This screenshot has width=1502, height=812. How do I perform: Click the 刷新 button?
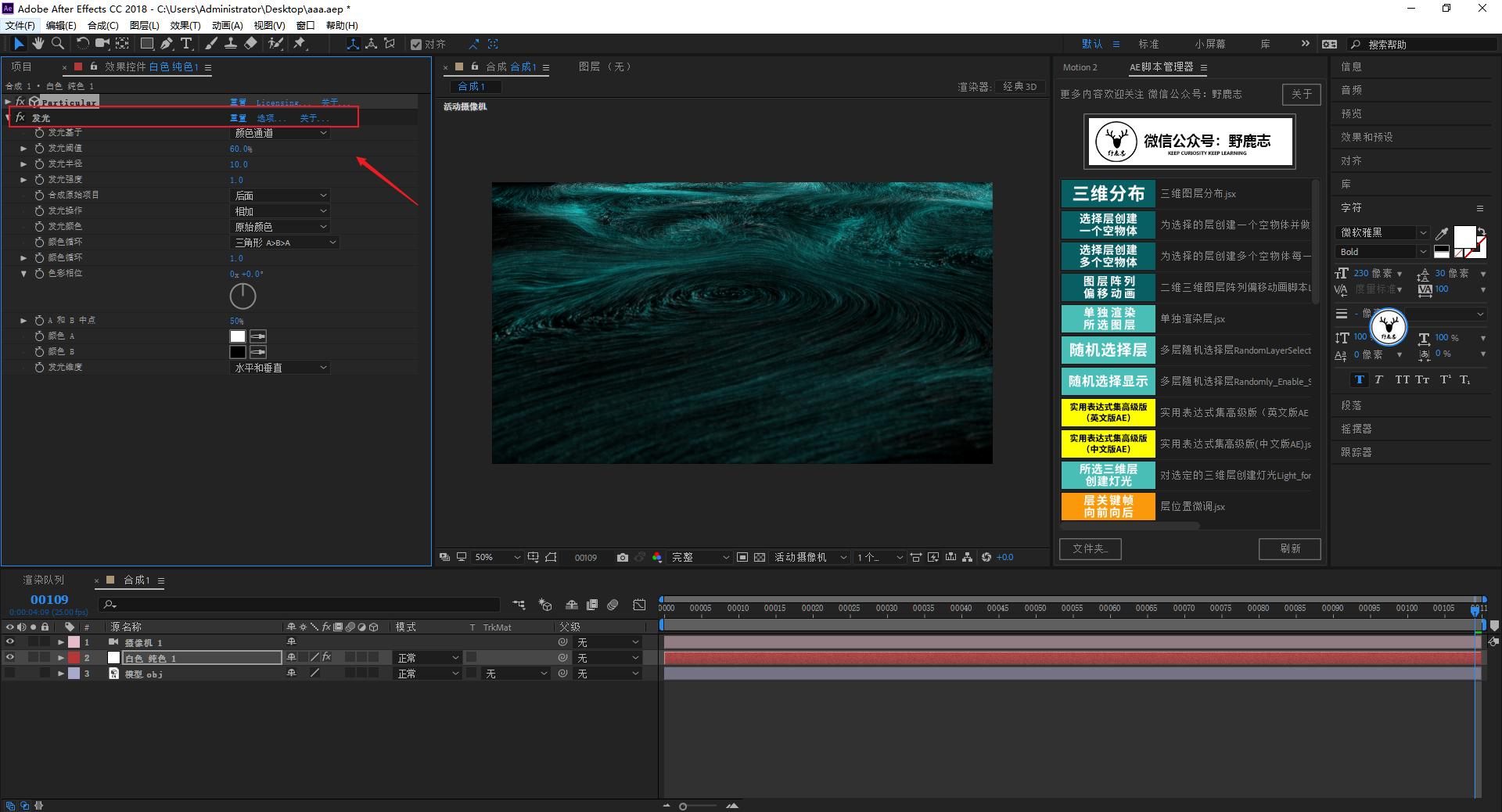coord(1289,549)
